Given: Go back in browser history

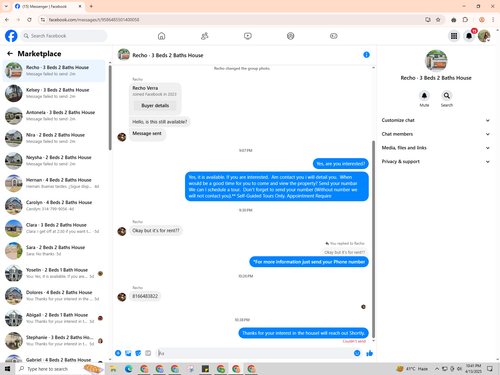Looking at the screenshot, I should 7,20.
